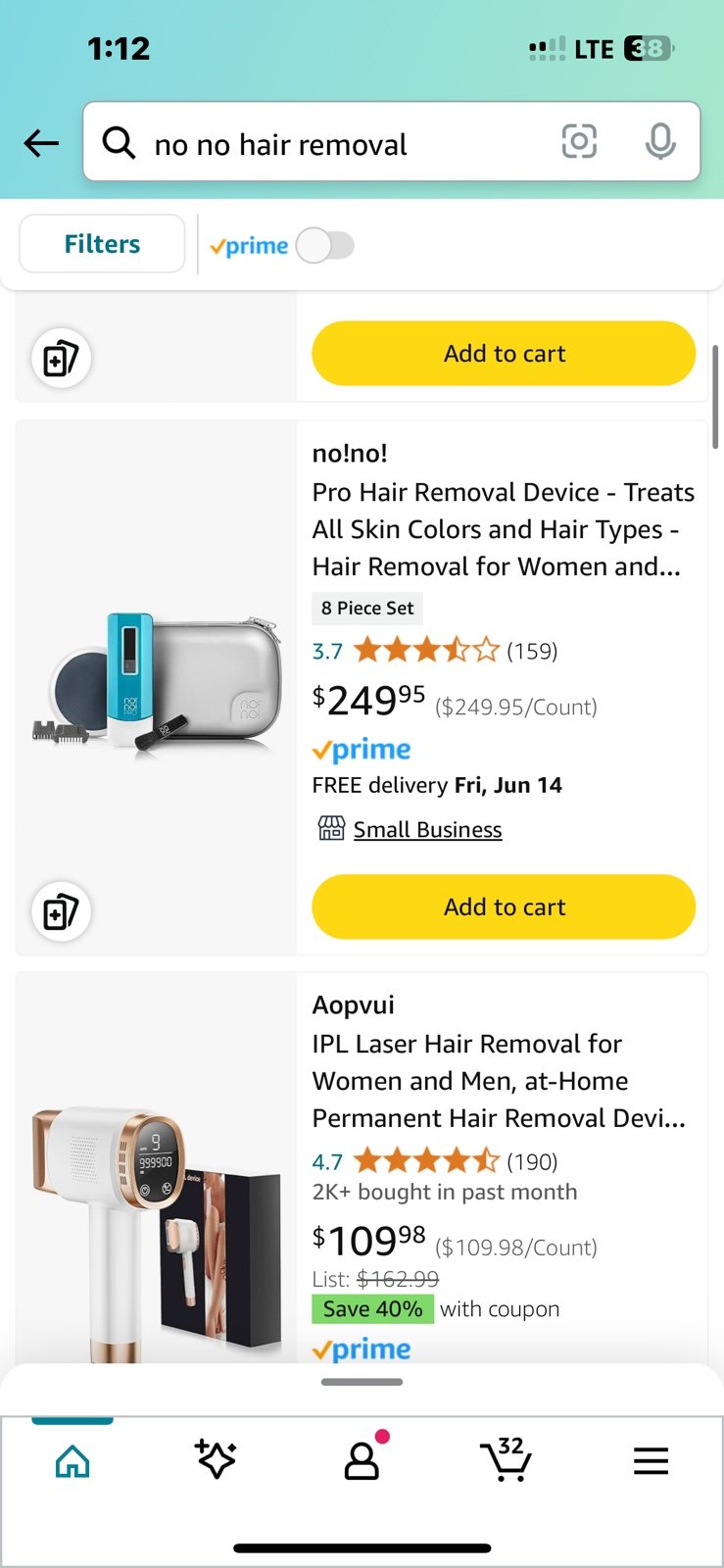This screenshot has height=1568, width=724.
Task: Tap the microphone voice search icon
Action: coord(660,142)
